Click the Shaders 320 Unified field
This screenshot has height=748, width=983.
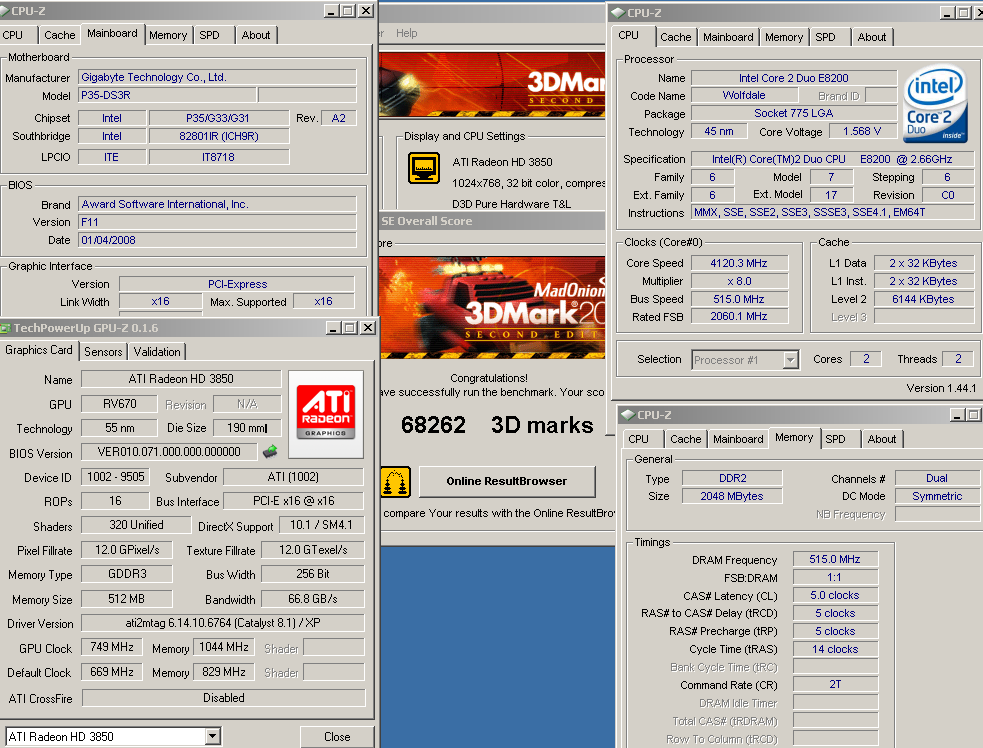[x=136, y=525]
